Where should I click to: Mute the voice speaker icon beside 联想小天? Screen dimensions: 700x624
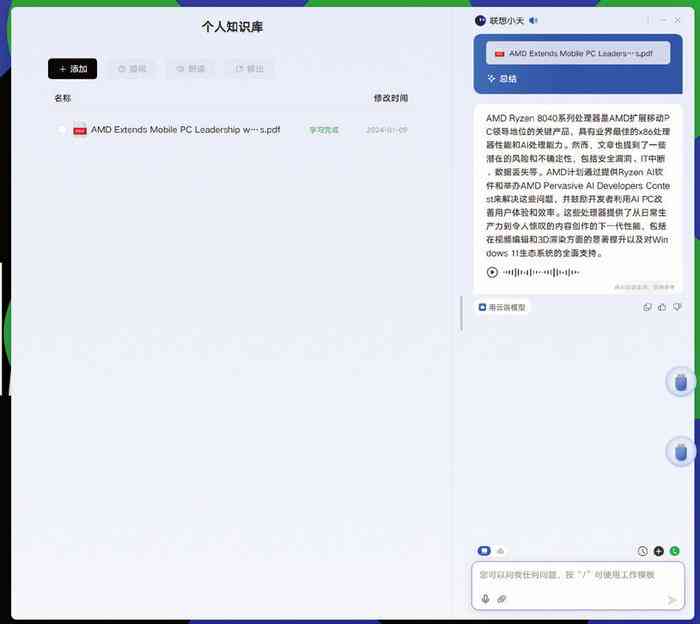pos(533,21)
